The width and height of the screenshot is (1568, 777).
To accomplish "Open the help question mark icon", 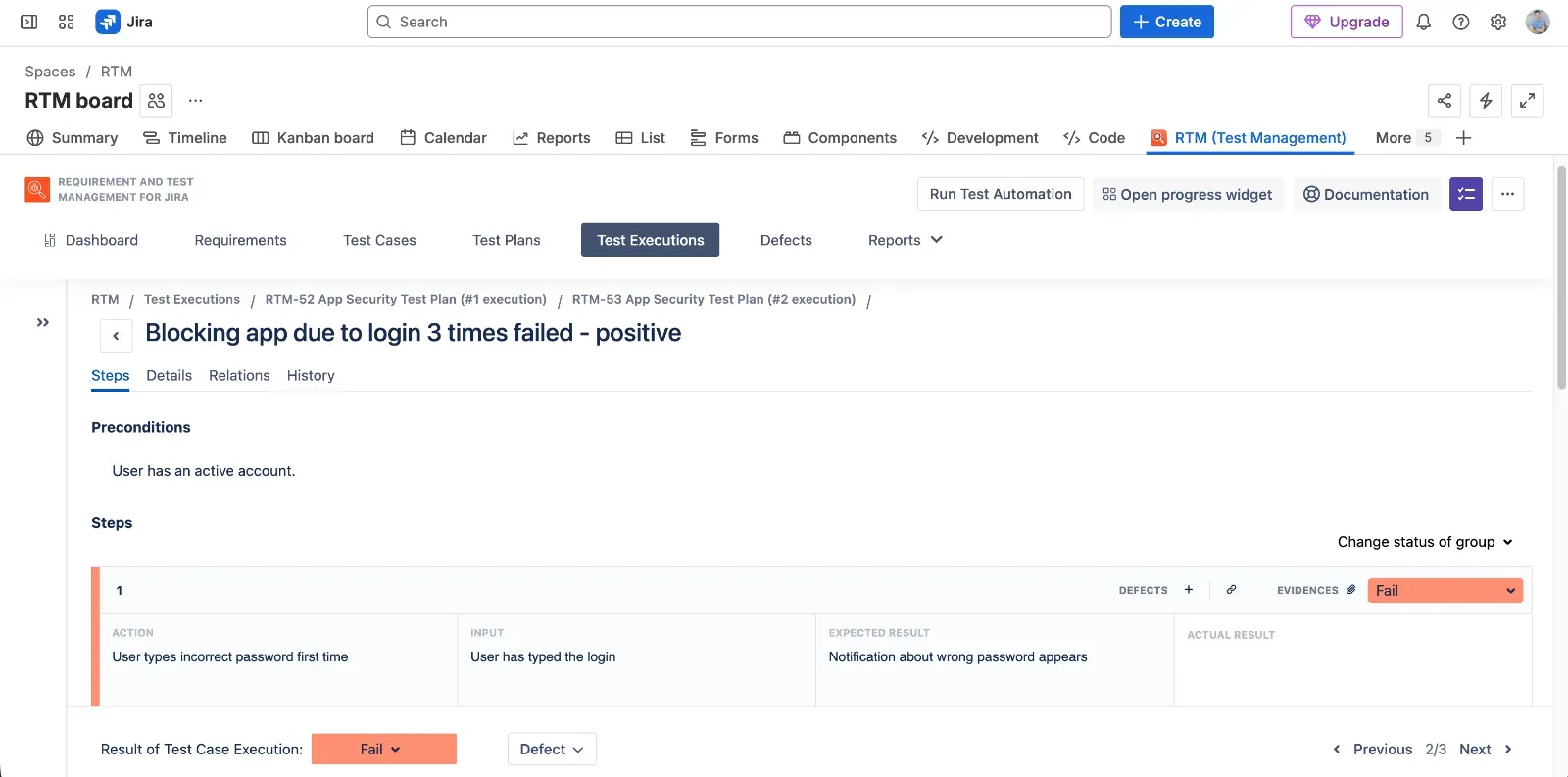I will tap(1461, 22).
